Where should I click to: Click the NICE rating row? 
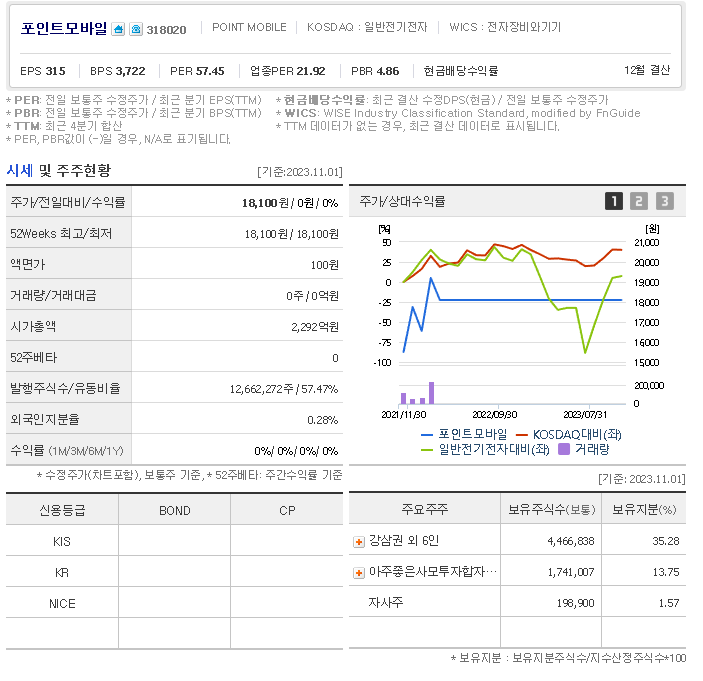click(x=174, y=603)
